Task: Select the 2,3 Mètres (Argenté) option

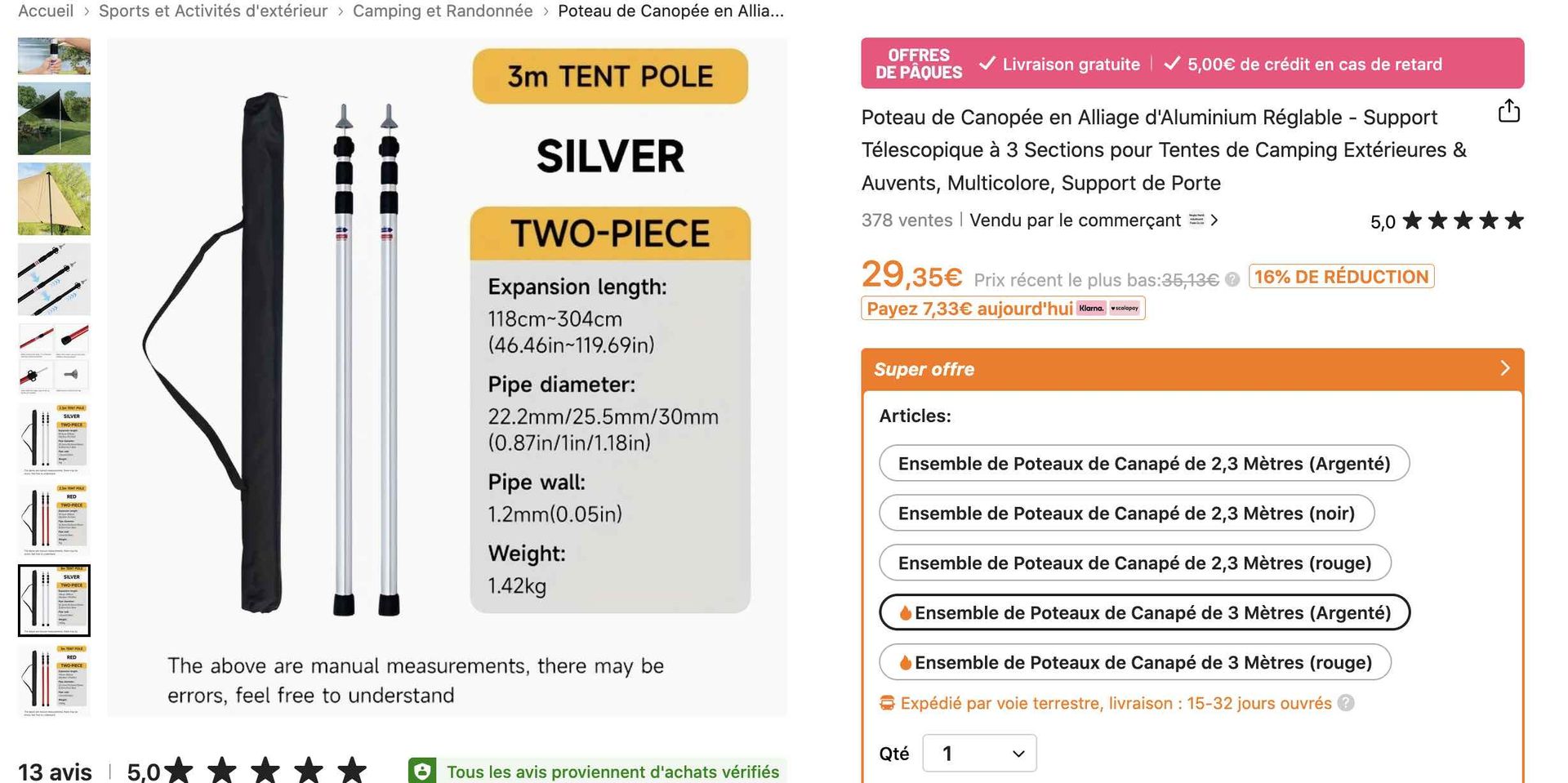Action: coord(1144,463)
